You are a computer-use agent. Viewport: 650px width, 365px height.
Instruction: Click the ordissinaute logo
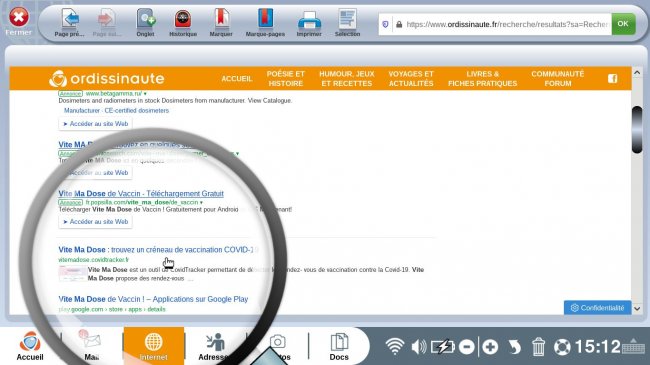[x=107, y=78]
